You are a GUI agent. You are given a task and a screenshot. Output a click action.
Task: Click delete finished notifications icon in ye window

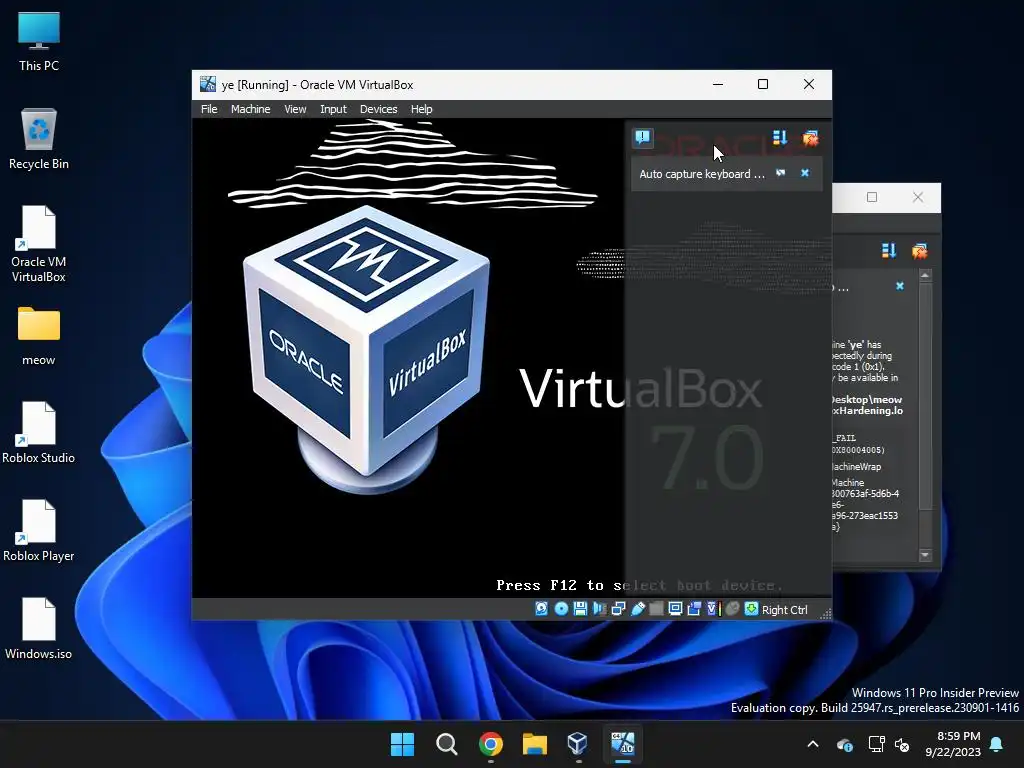[x=810, y=138]
